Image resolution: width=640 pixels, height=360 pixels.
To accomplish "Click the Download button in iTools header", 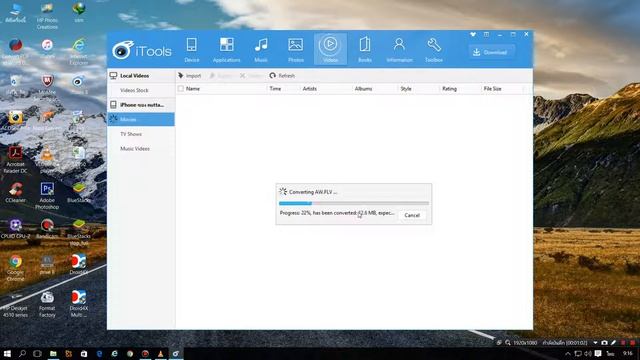I will pyautogui.click(x=491, y=52).
